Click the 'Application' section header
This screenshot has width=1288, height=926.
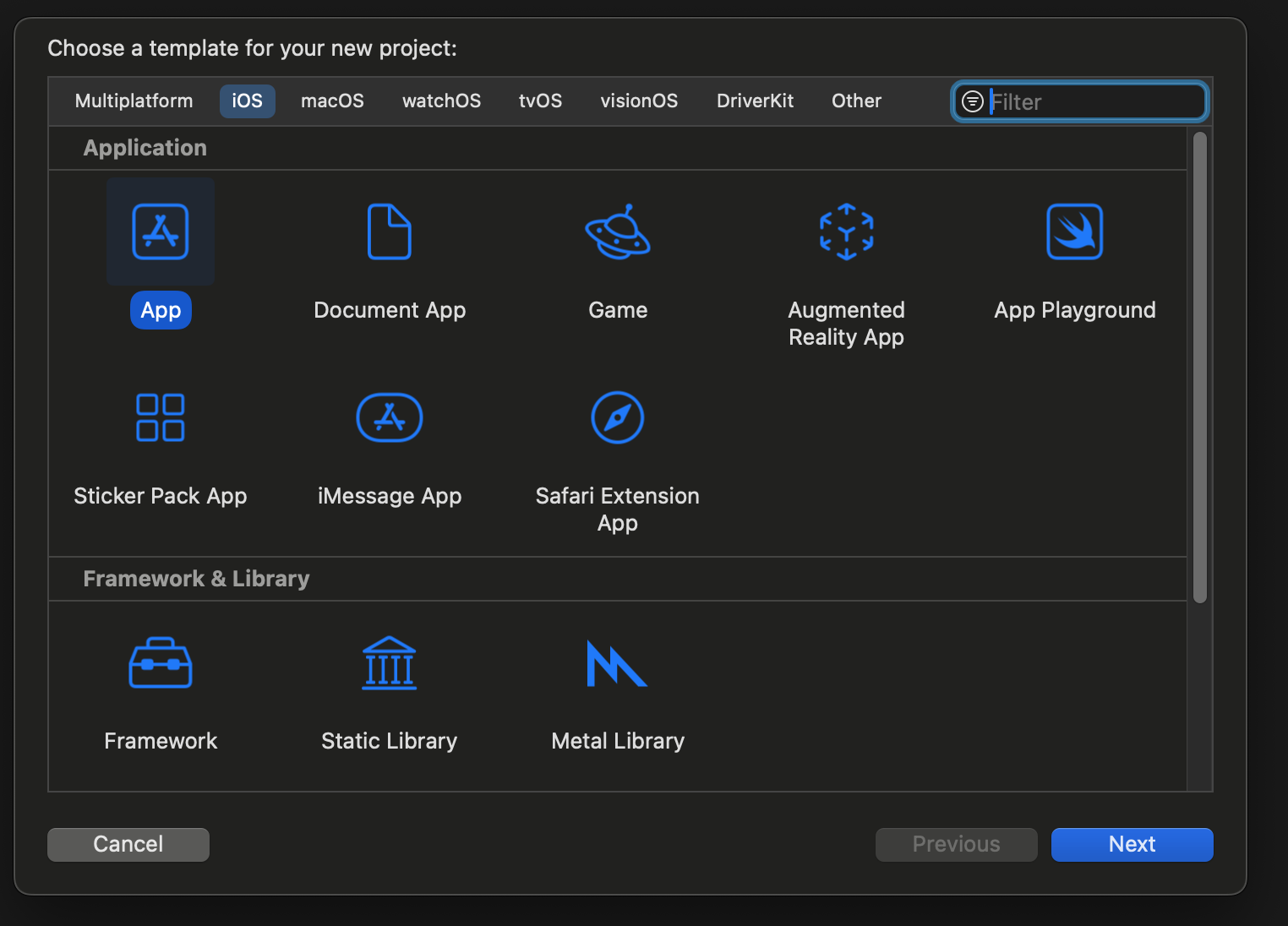pos(145,148)
